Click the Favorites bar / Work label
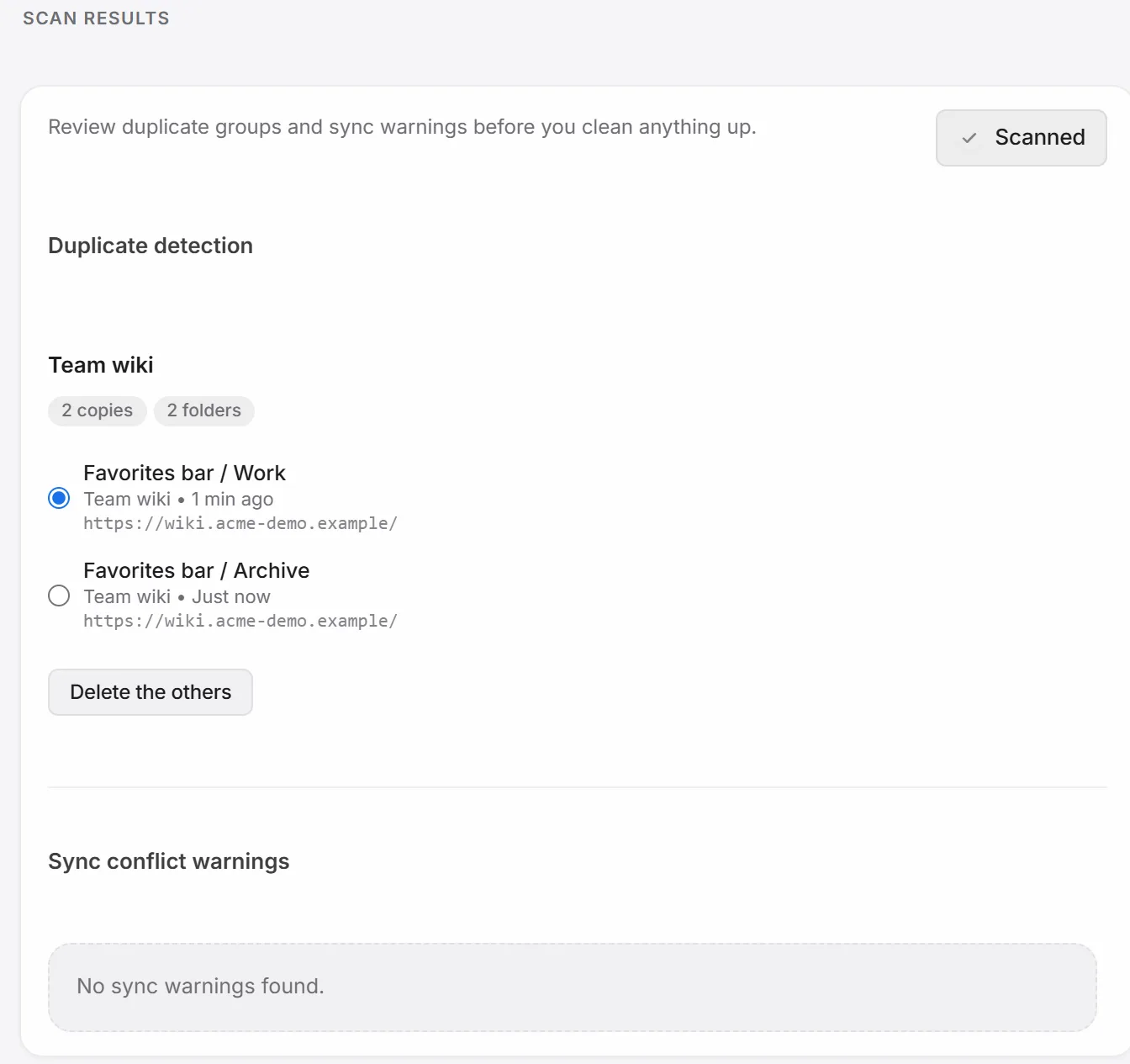The image size is (1130, 1064). (x=184, y=473)
